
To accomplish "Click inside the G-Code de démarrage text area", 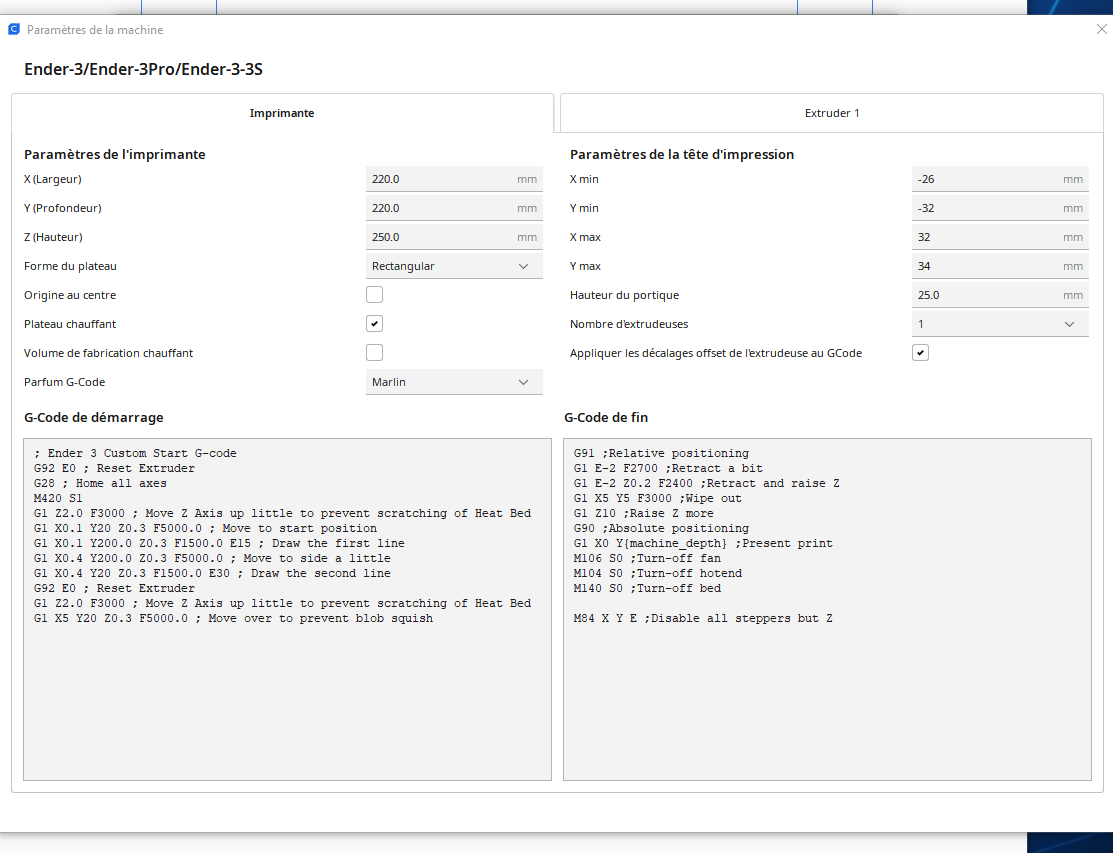I will [287, 610].
